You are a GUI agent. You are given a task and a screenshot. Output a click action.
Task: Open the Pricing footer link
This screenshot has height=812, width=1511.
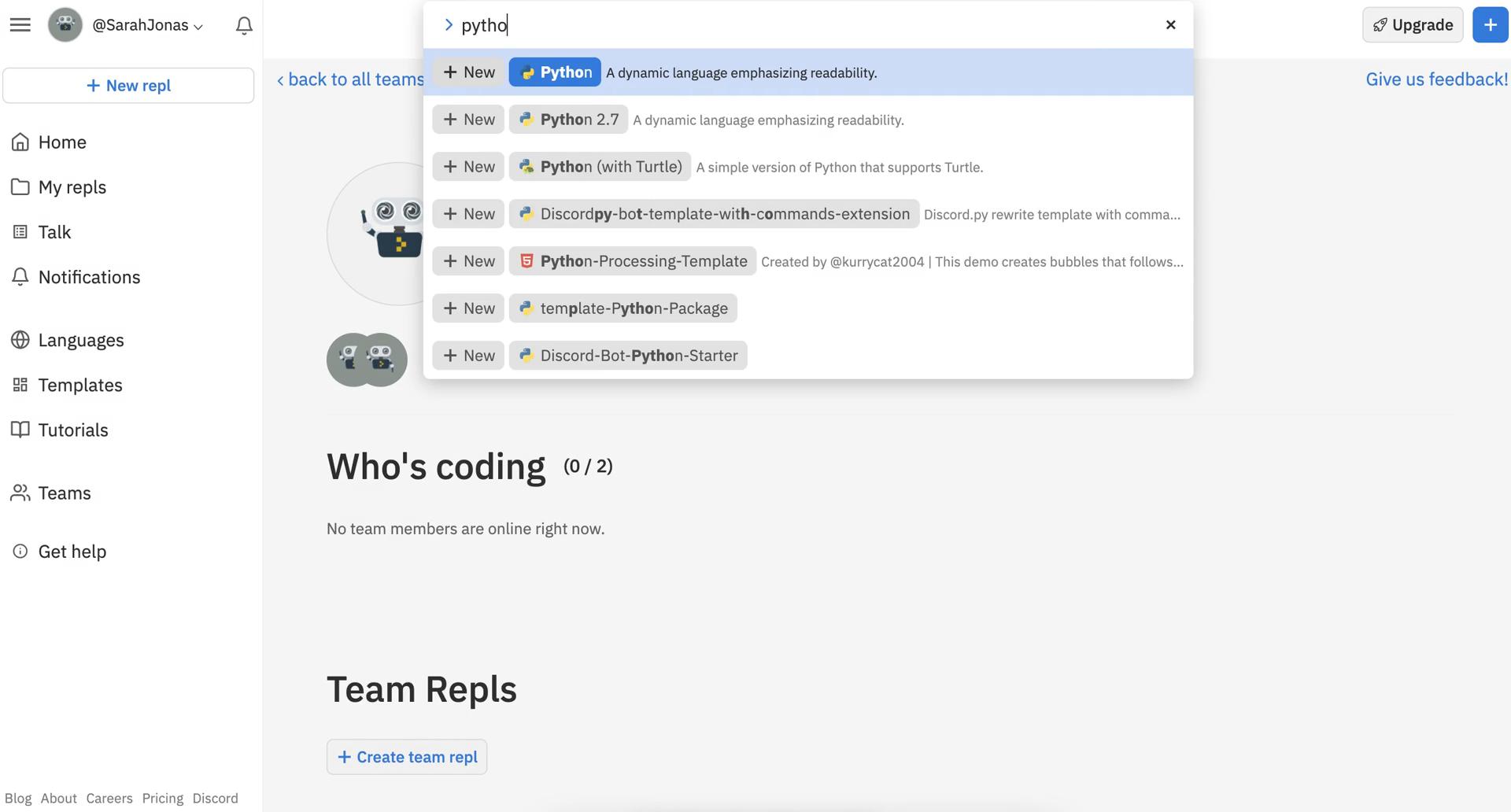coord(163,798)
